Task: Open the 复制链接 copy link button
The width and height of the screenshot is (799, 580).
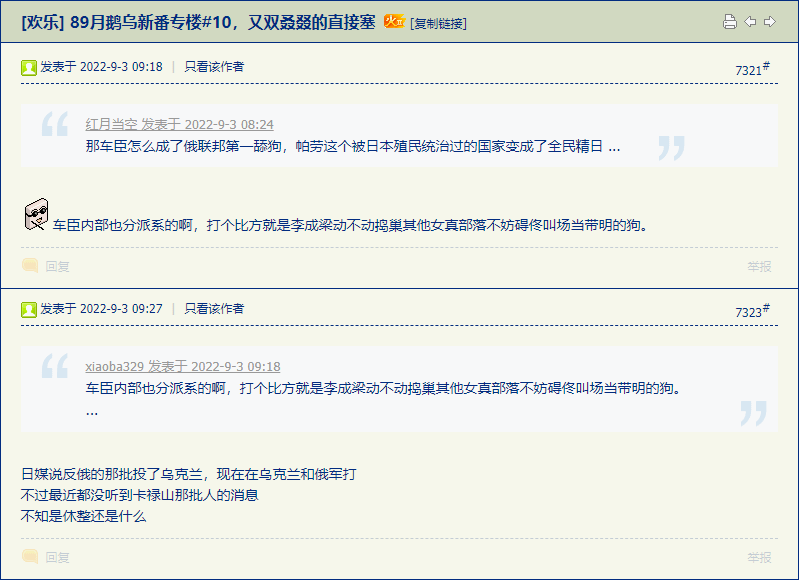Action: [x=438, y=23]
